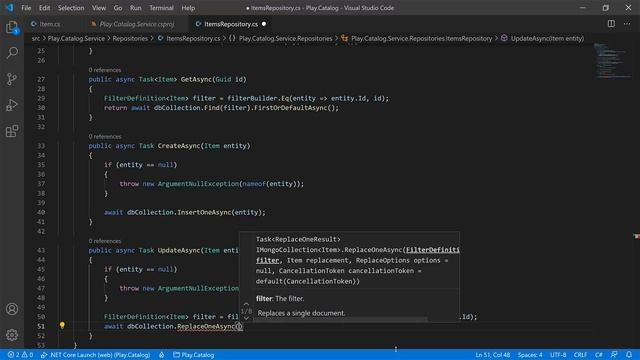Click '0 references' above CreateAsync
The image size is (640, 360).
click(104, 136)
